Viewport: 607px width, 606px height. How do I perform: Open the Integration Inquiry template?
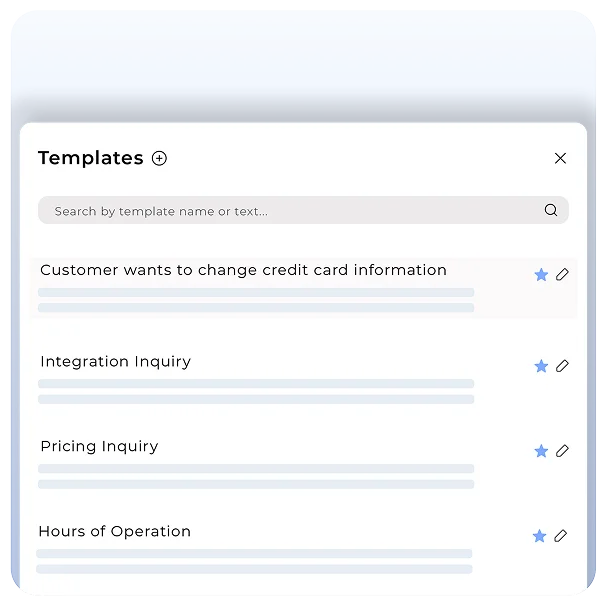pyautogui.click(x=115, y=362)
